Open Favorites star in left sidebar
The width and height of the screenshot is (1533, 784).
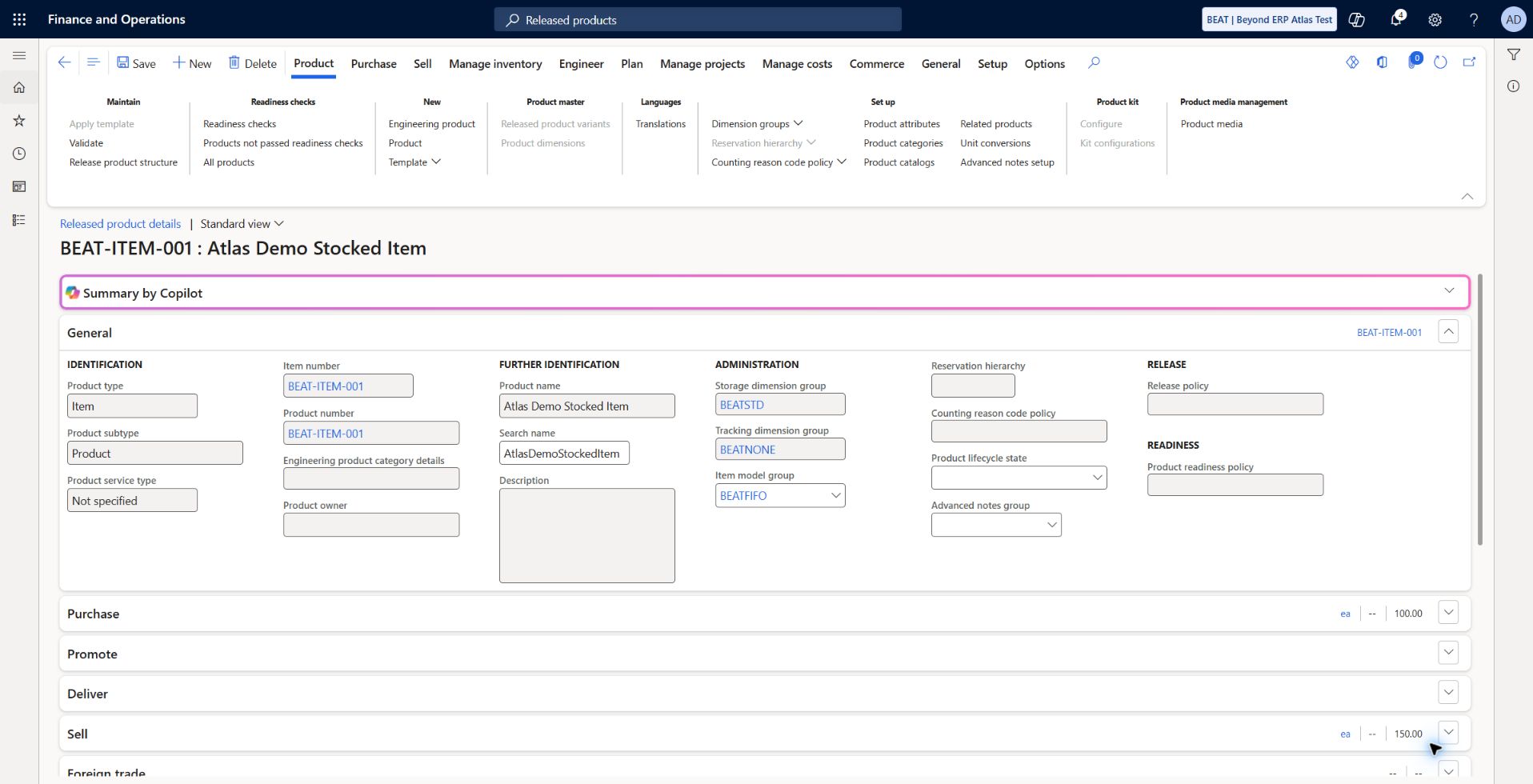point(19,121)
